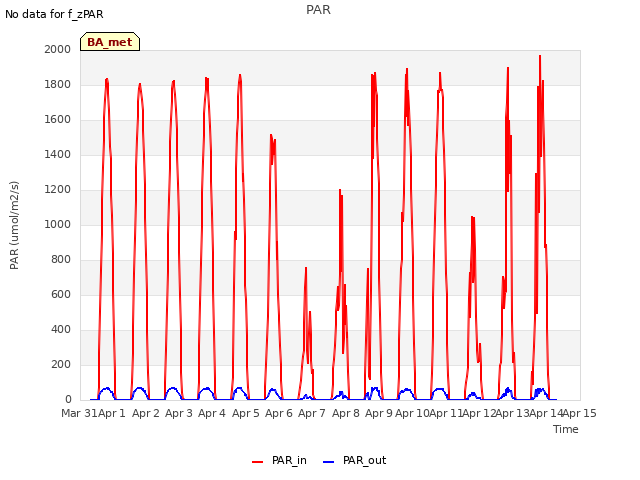Click the 200 y-axis tick label

tap(61, 364)
